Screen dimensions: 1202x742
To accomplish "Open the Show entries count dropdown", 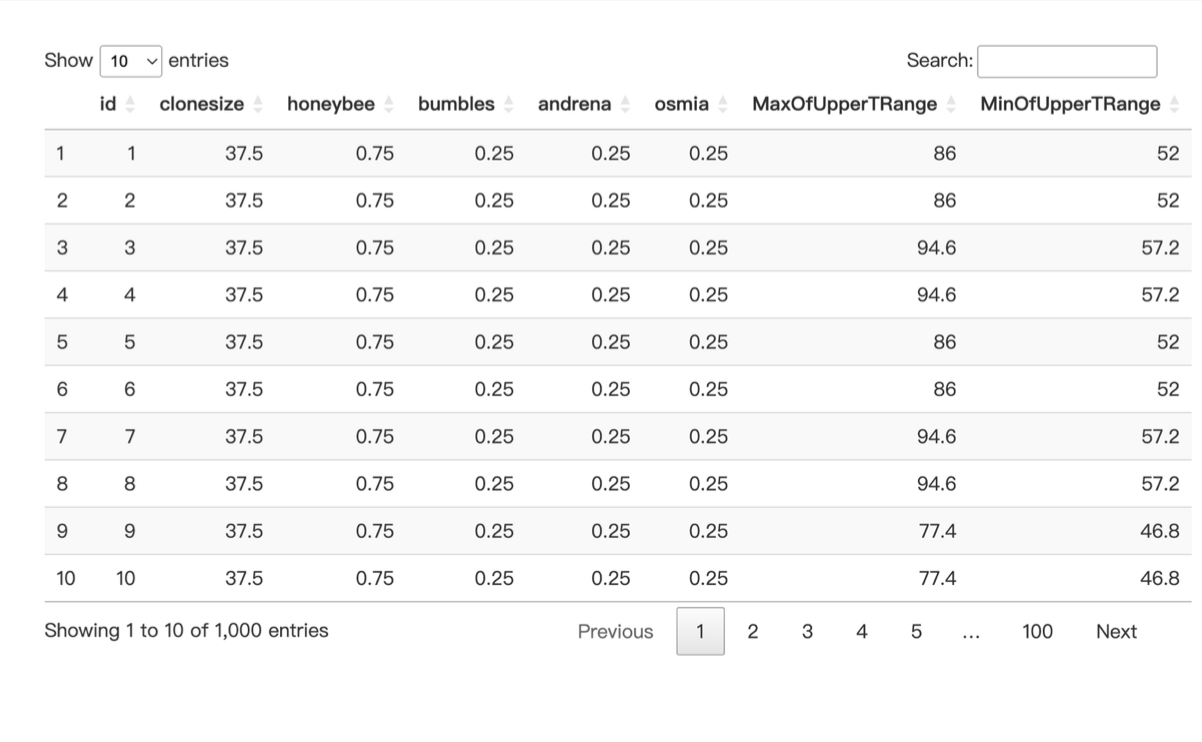I will (x=132, y=61).
